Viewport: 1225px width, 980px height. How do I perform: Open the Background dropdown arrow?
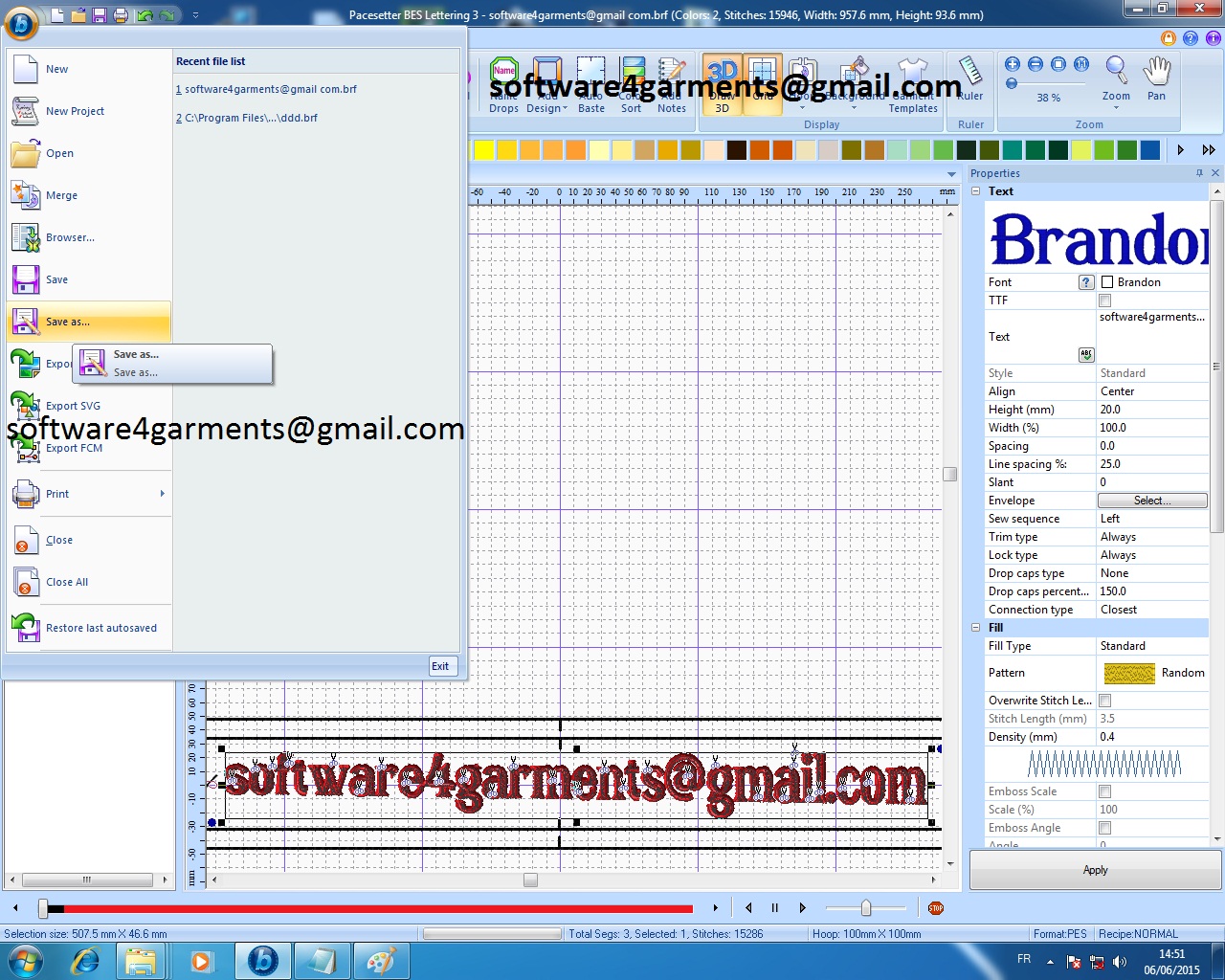(x=854, y=108)
